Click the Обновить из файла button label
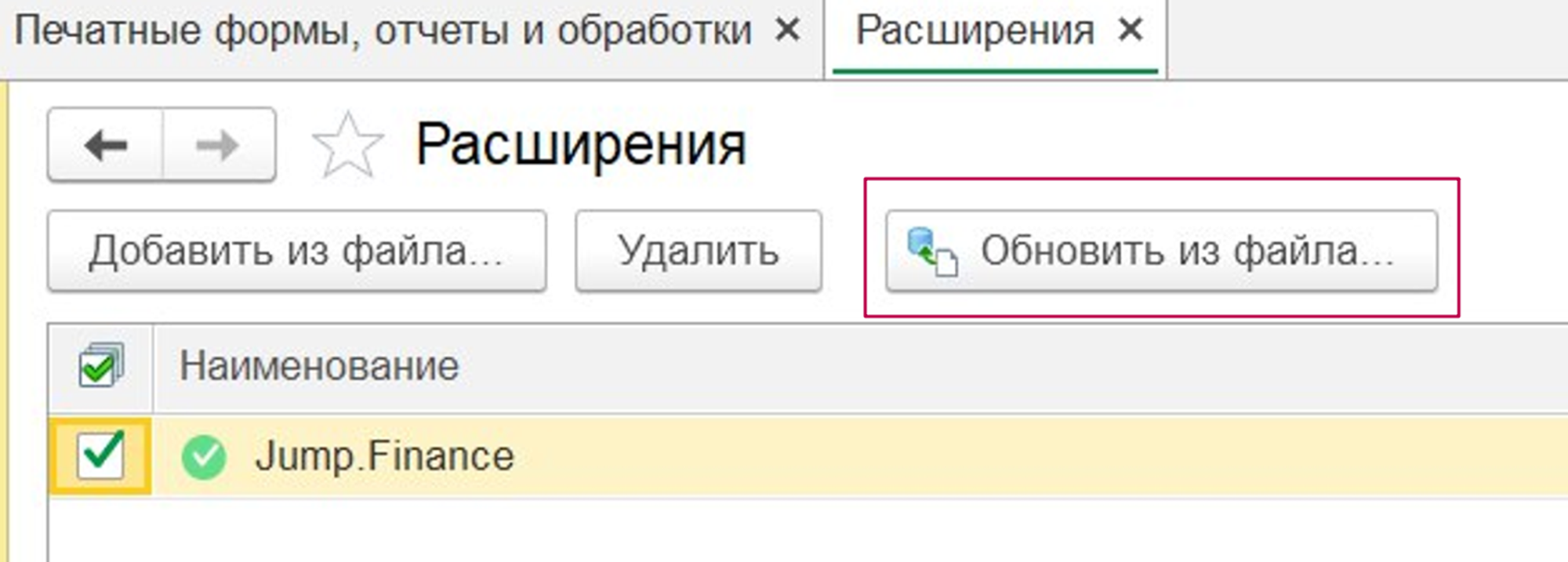Viewport: 1568px width, 562px height. (x=1187, y=252)
